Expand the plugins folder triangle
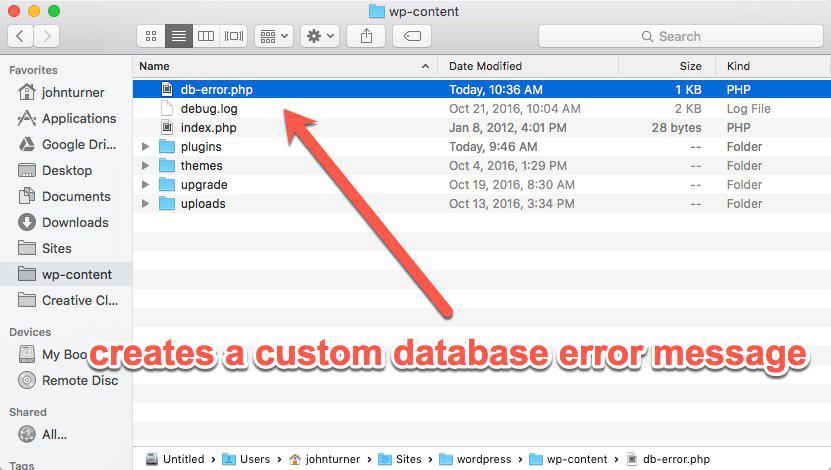The width and height of the screenshot is (831, 470). click(145, 147)
